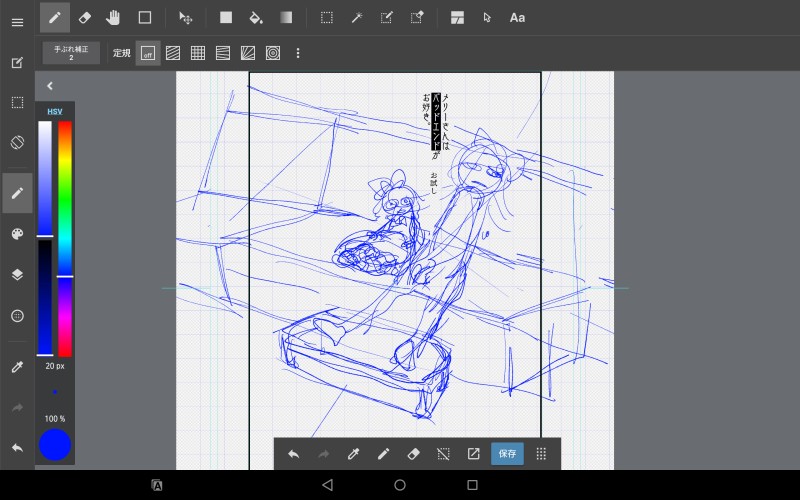Viewport: 800px width, 500px height.
Task: Tap the Android back button
Action: click(x=328, y=485)
